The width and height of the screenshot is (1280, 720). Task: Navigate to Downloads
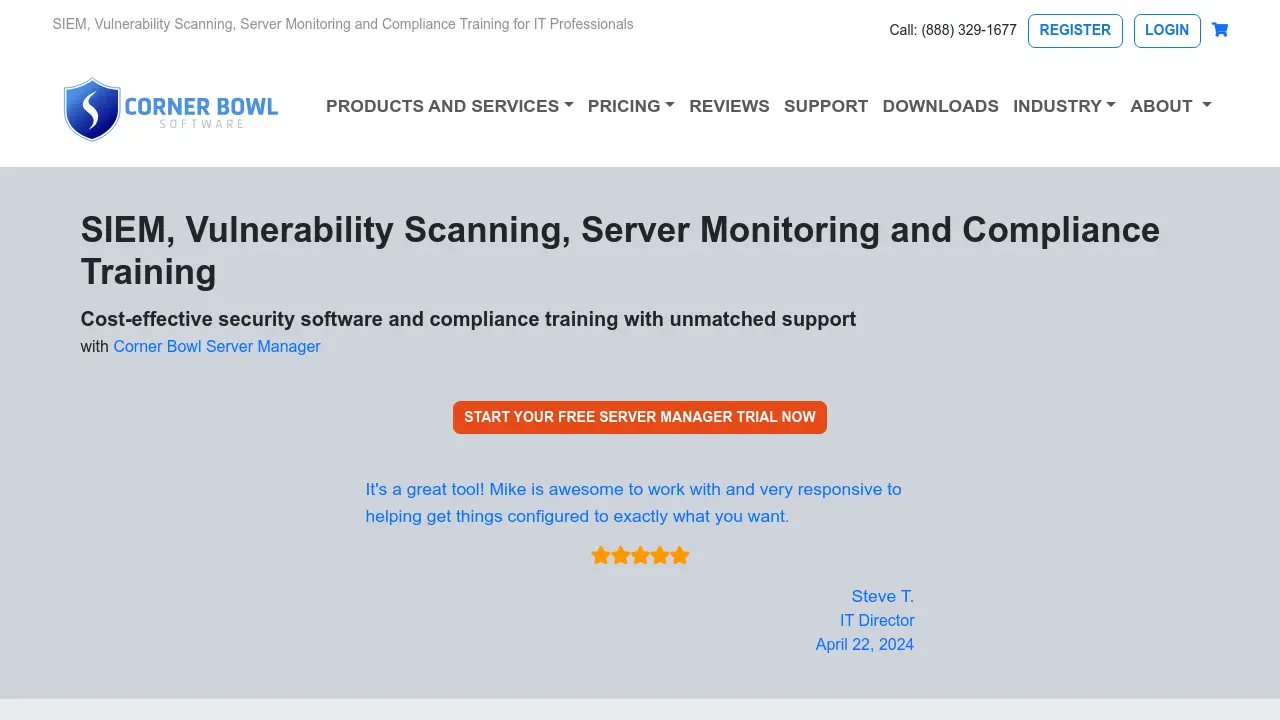(x=940, y=106)
